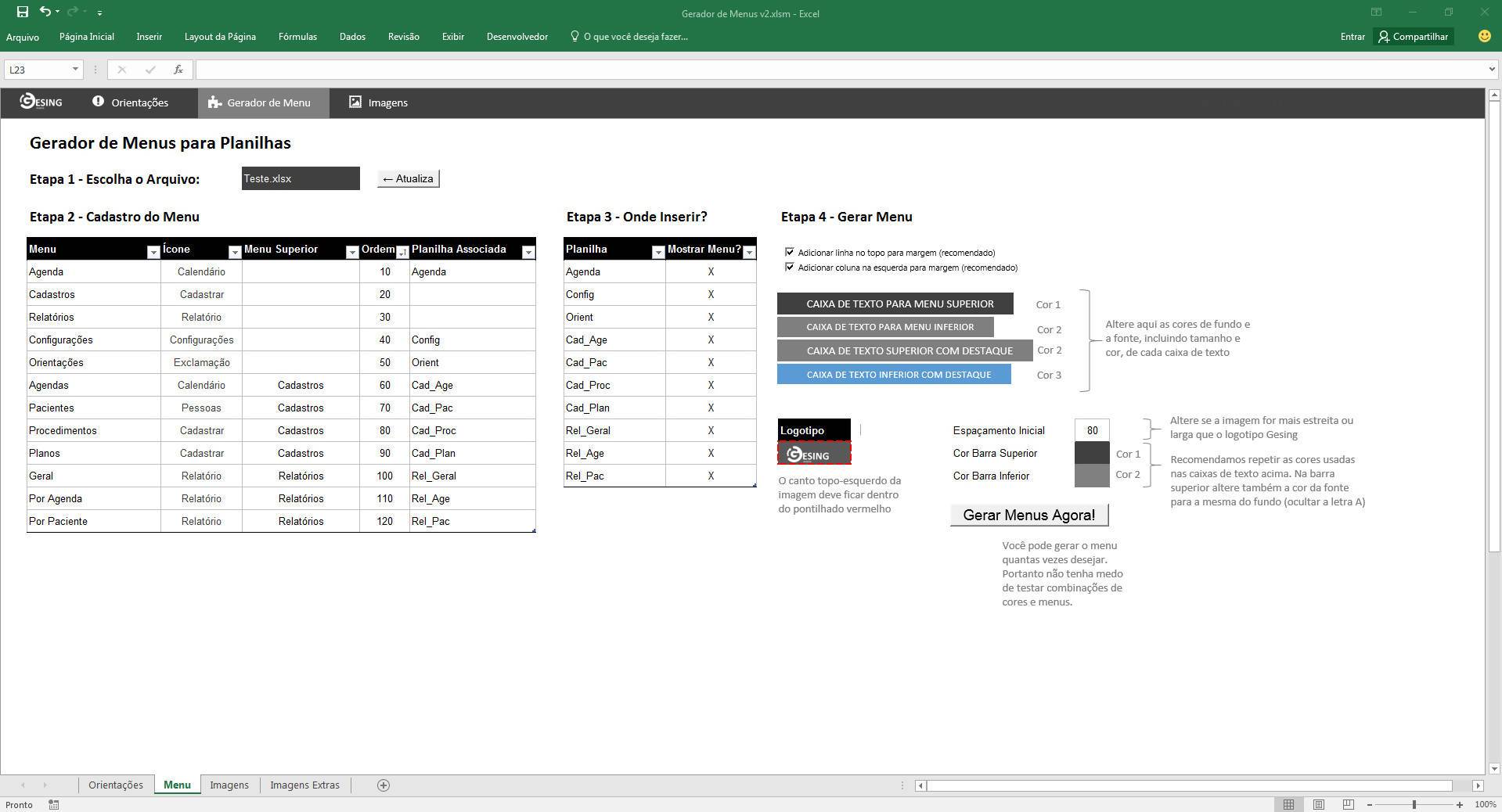The image size is (1502, 812).
Task: Select Page Break Preview view icon
Action: coord(1348,804)
